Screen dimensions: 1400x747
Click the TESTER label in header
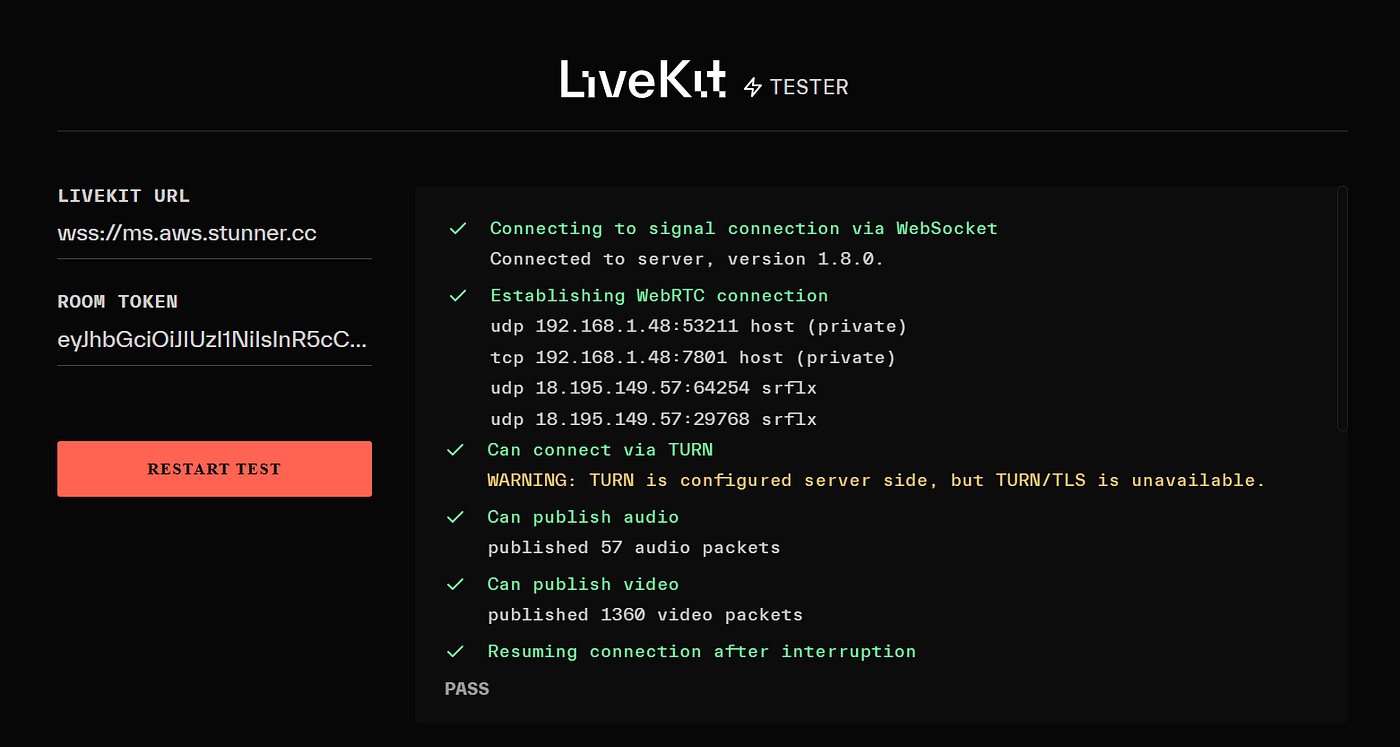click(x=809, y=88)
